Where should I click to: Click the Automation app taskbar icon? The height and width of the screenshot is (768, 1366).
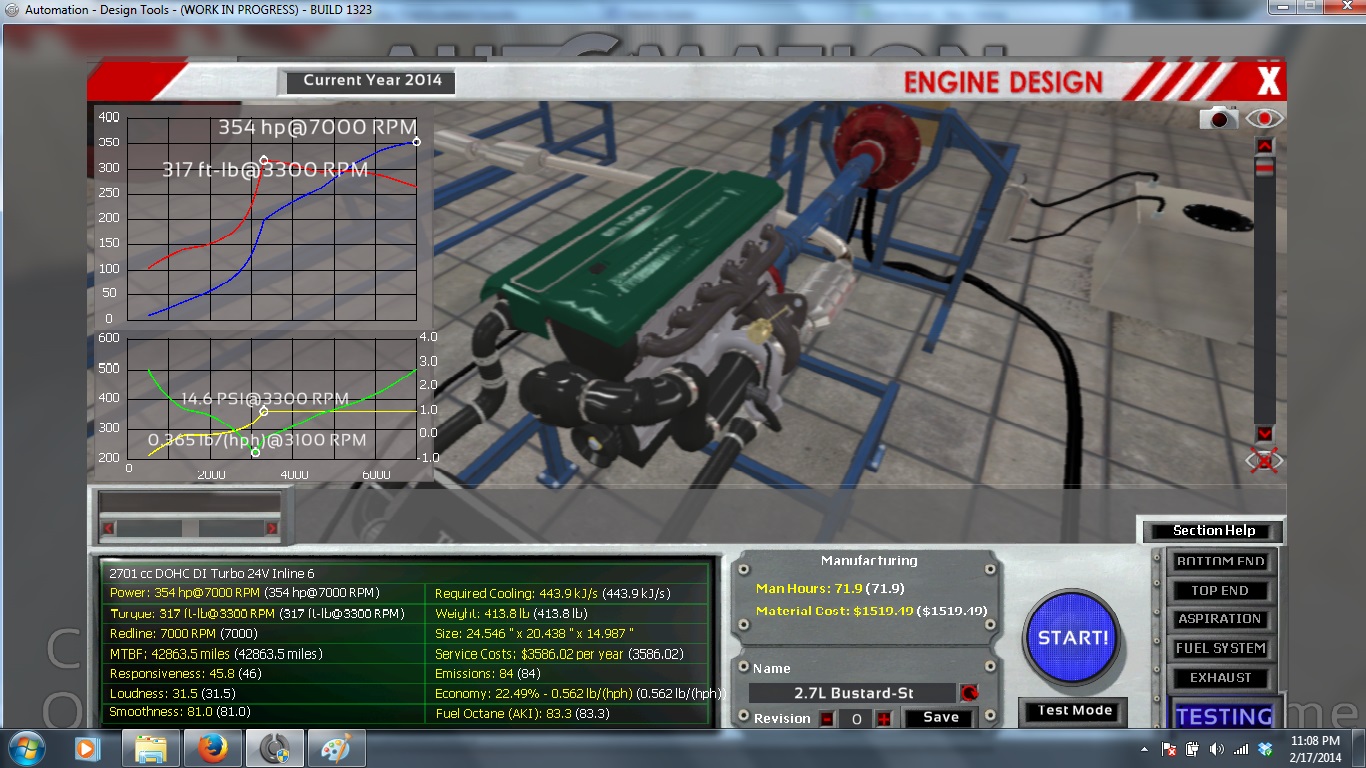click(x=275, y=748)
